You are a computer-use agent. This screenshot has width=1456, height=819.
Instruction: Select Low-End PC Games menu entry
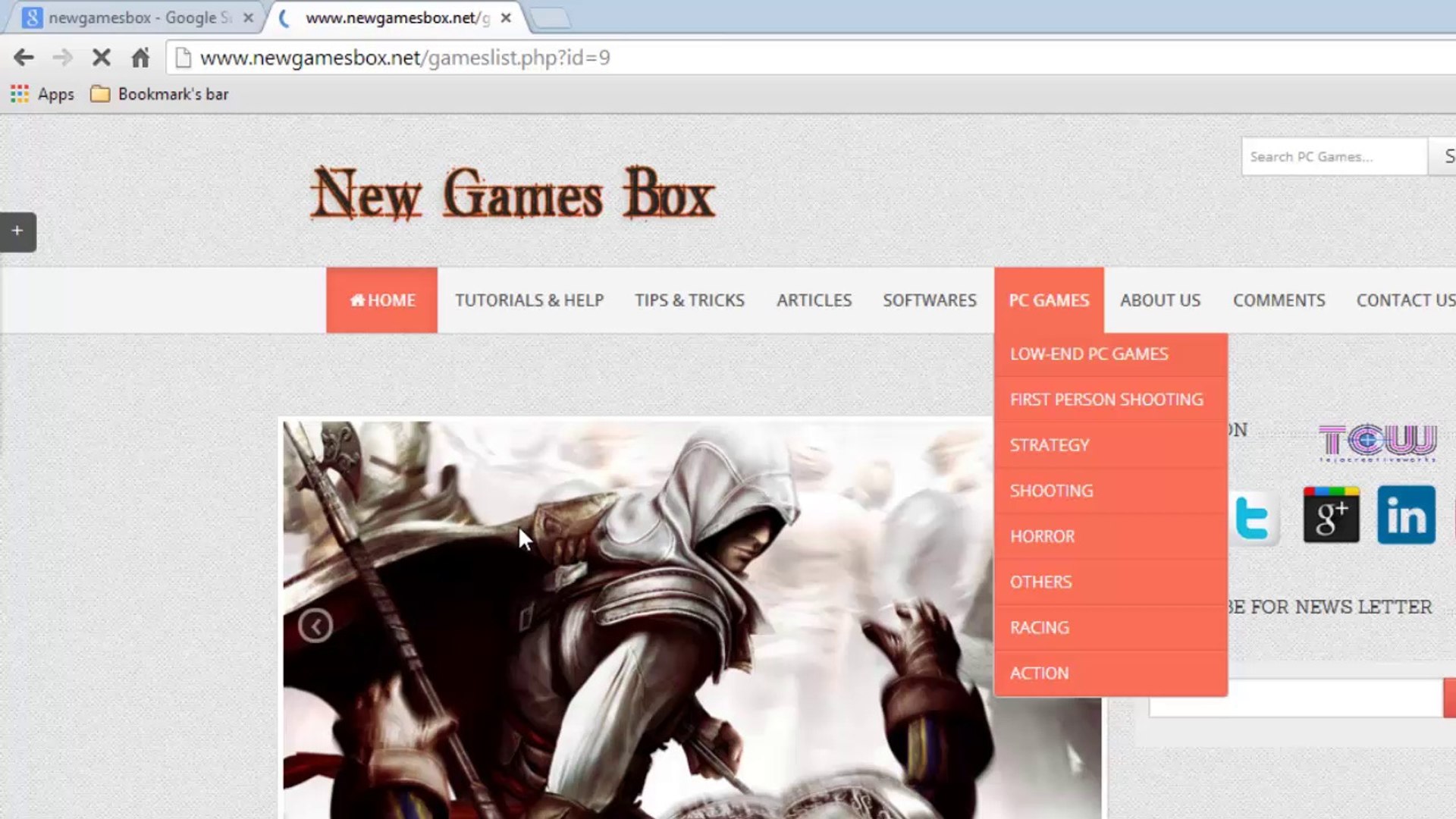pos(1089,354)
